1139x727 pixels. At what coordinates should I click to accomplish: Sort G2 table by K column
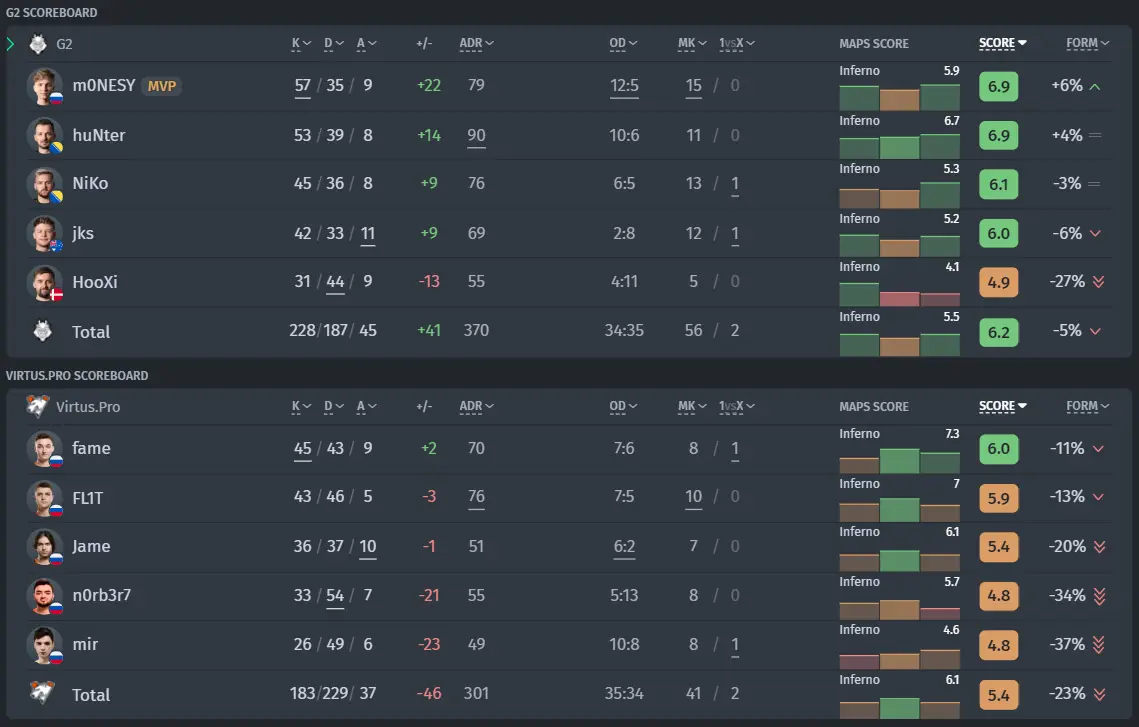pos(301,44)
